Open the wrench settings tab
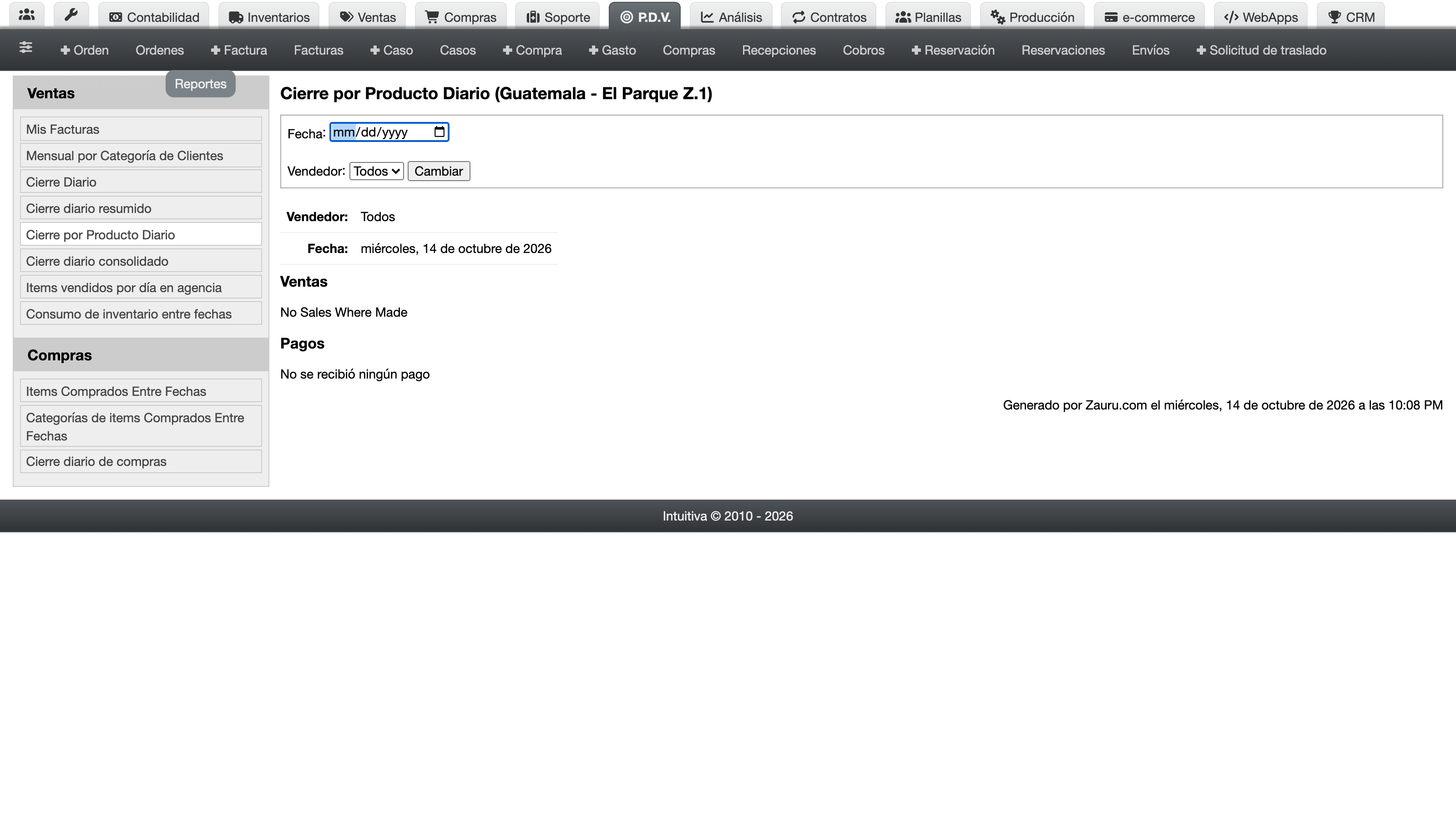The height and width of the screenshot is (819, 1456). [71, 15]
